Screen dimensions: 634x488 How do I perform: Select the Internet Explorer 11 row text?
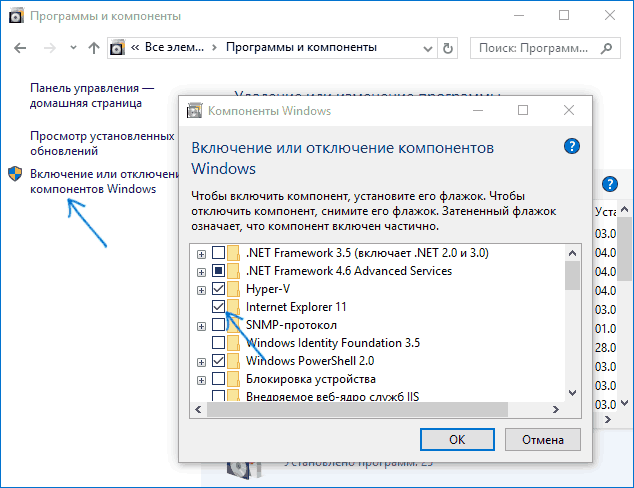(x=296, y=307)
